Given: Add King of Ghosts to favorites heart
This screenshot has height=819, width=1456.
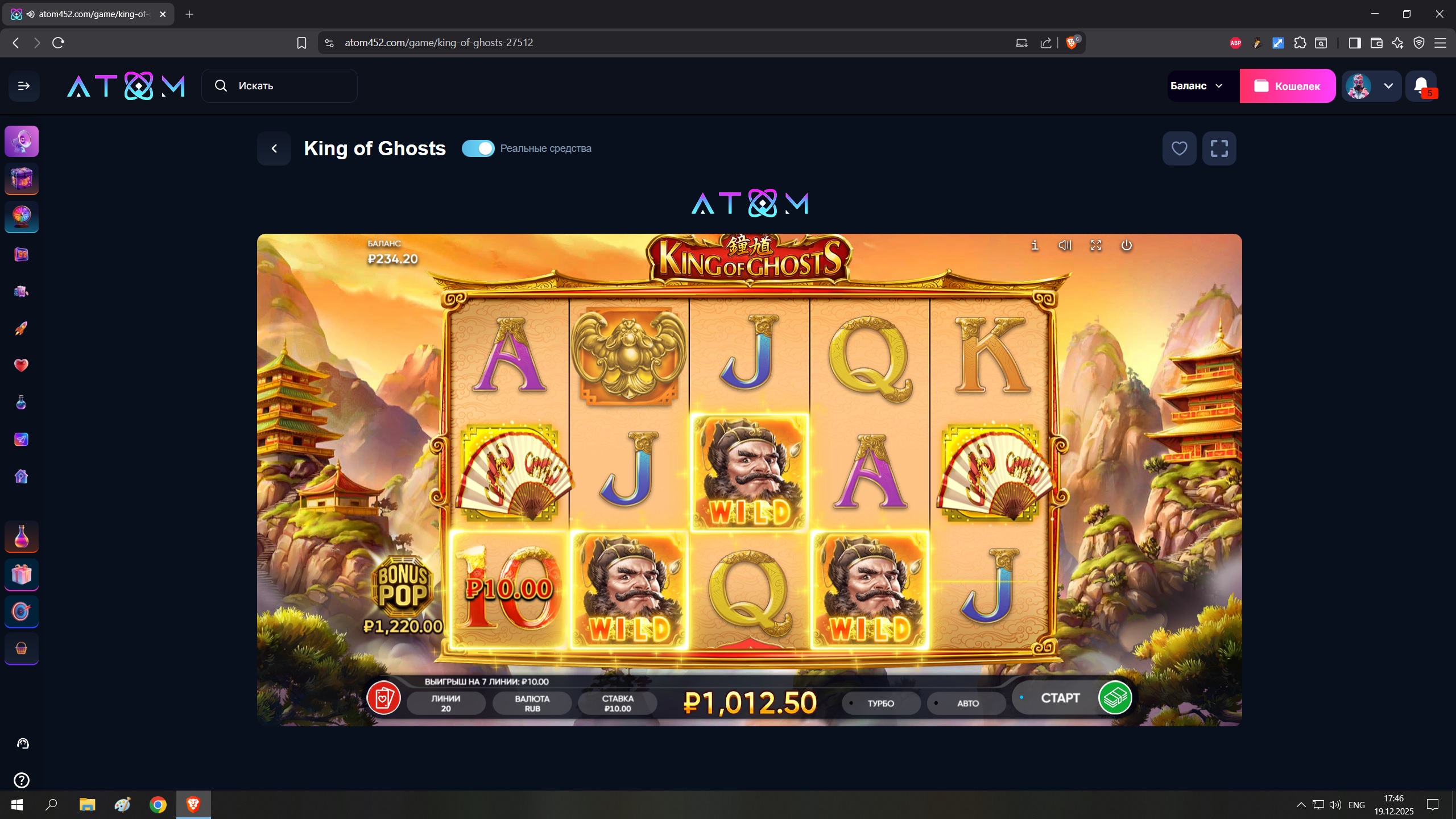Looking at the screenshot, I should coord(1179,148).
